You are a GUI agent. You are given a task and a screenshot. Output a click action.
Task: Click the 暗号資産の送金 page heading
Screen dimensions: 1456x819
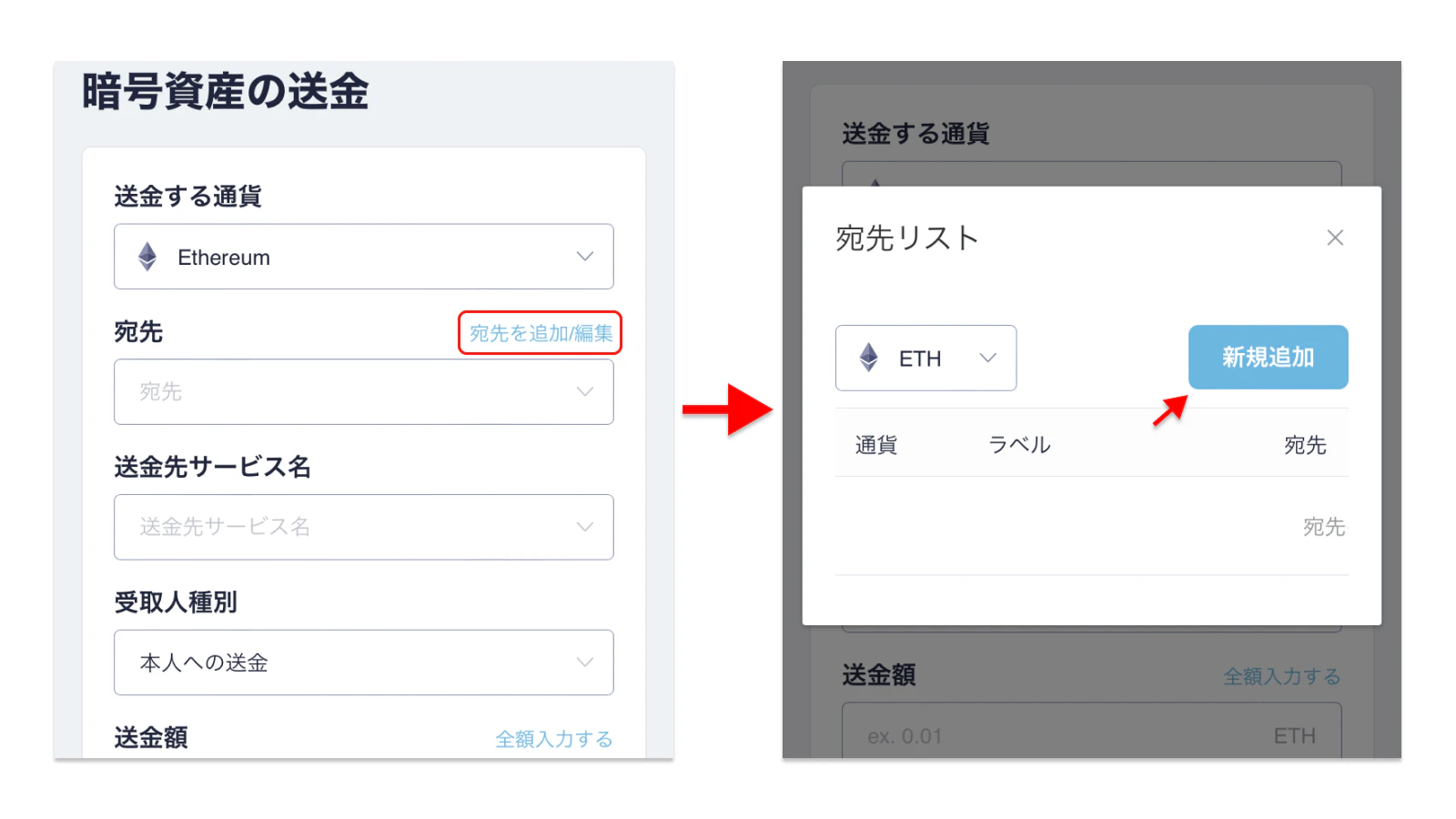(x=226, y=92)
